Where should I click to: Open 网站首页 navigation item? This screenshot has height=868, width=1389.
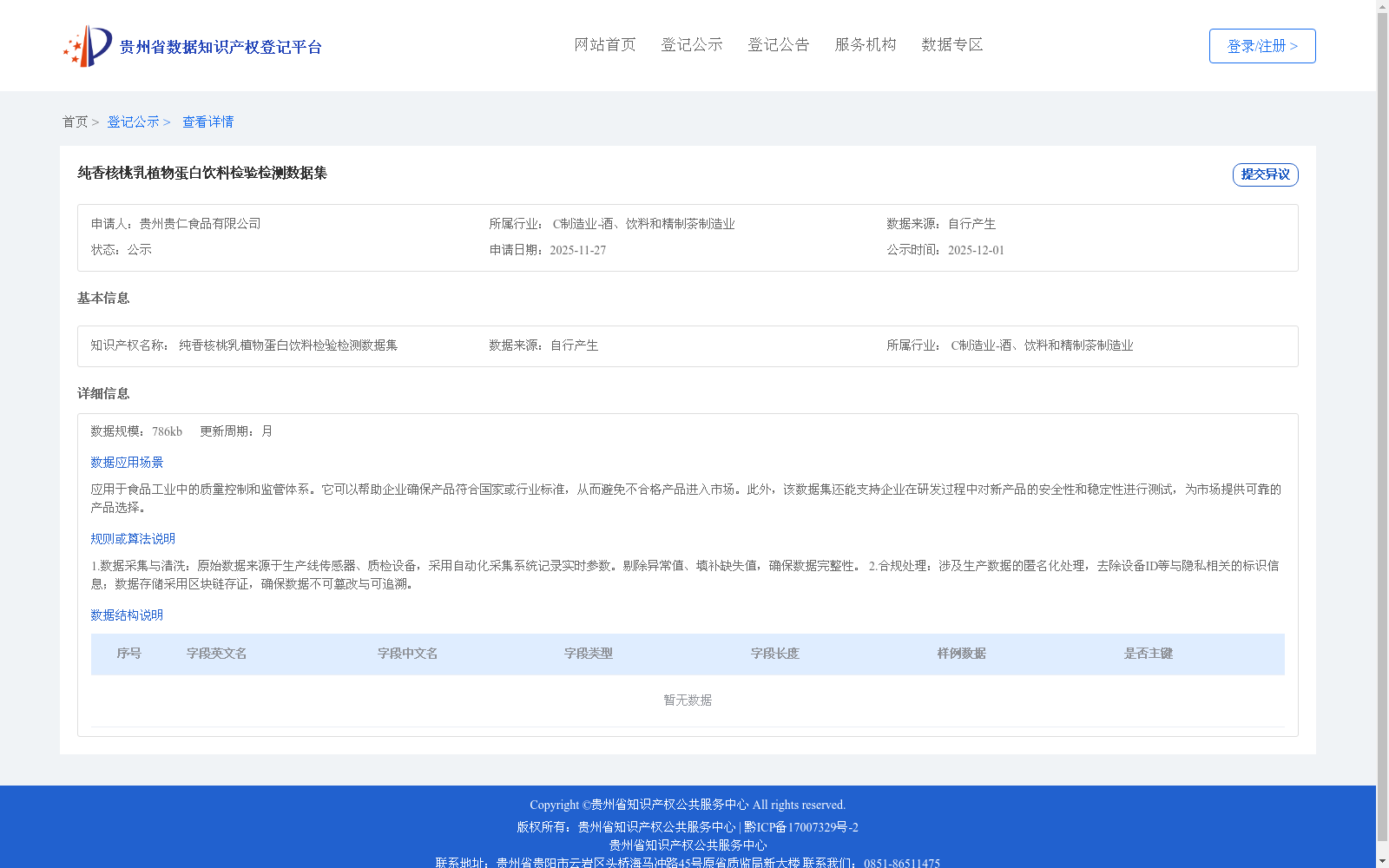605,44
